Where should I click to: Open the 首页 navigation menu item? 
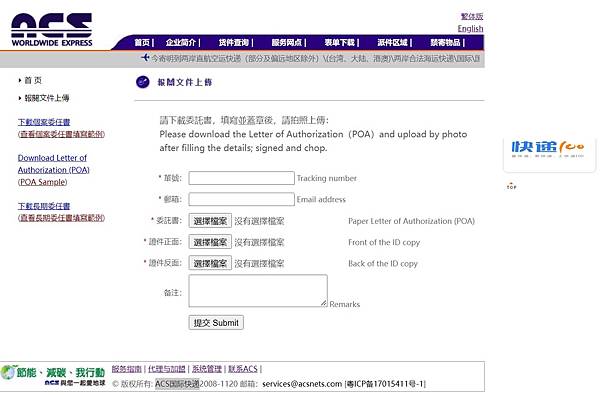142,42
